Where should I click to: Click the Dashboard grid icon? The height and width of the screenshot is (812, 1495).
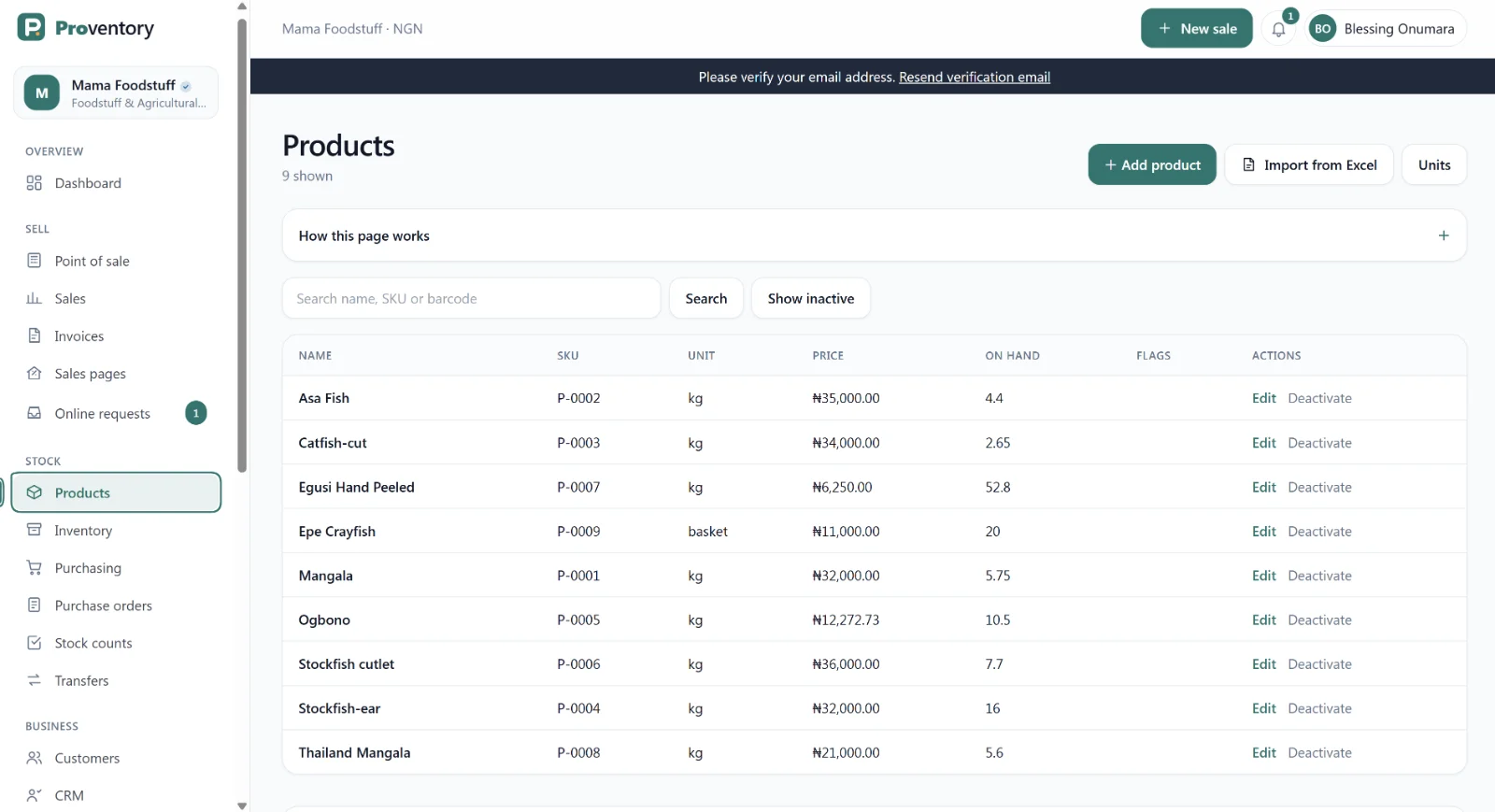click(x=35, y=183)
